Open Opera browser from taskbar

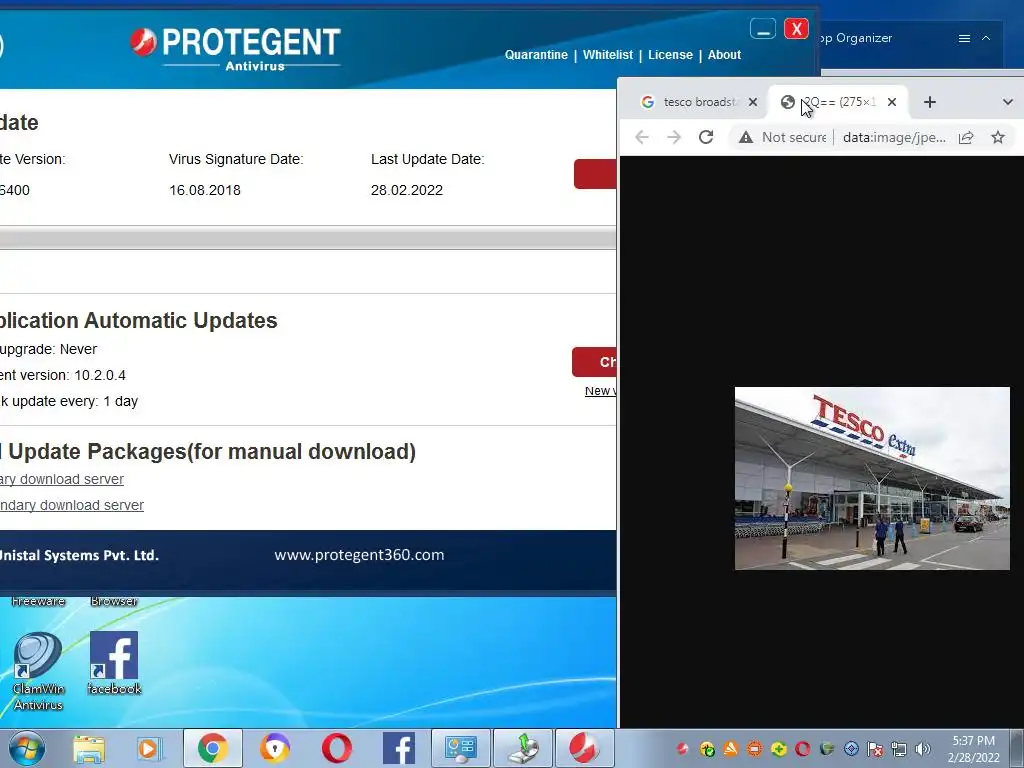click(x=336, y=748)
